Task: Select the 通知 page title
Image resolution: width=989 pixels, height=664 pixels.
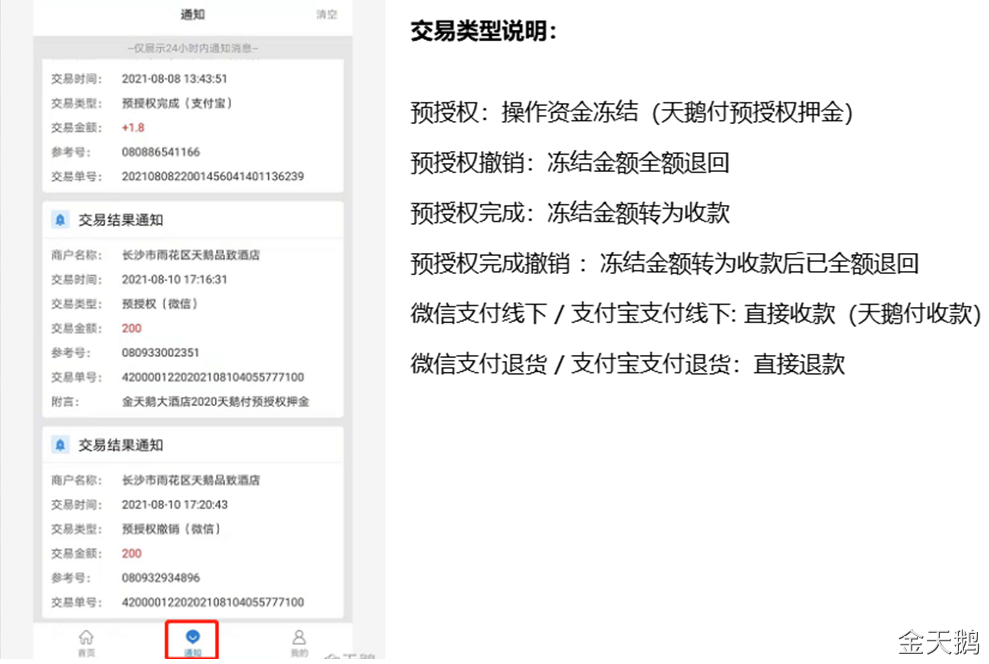Action: tap(192, 14)
